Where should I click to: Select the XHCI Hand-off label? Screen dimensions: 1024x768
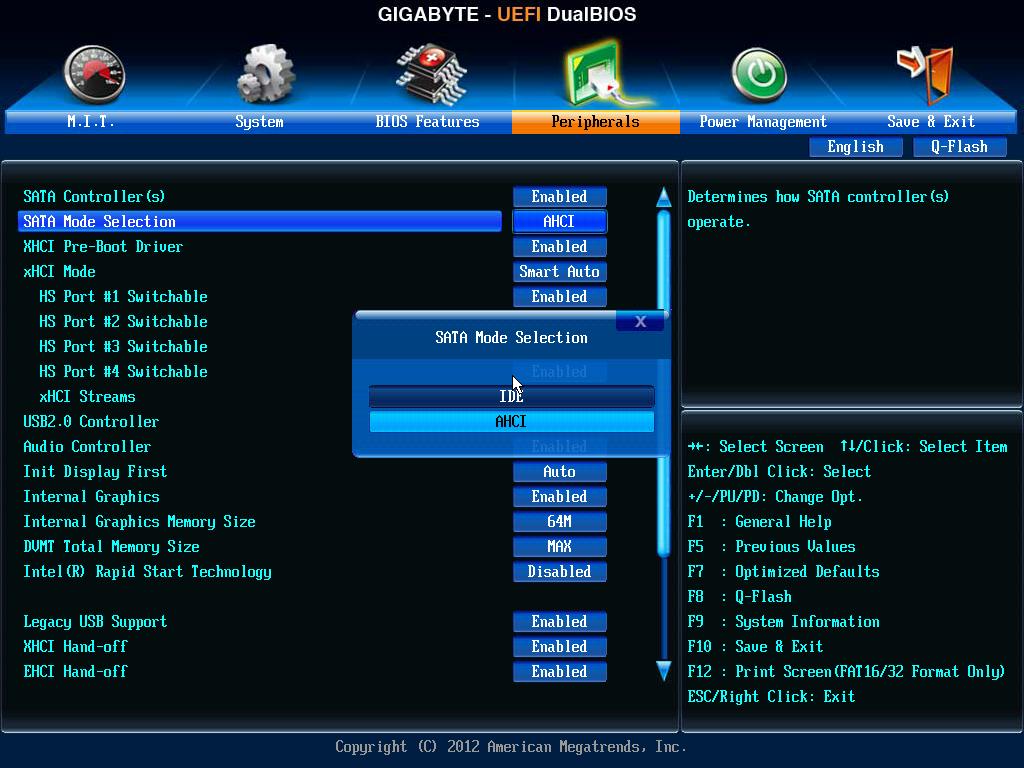pos(75,647)
